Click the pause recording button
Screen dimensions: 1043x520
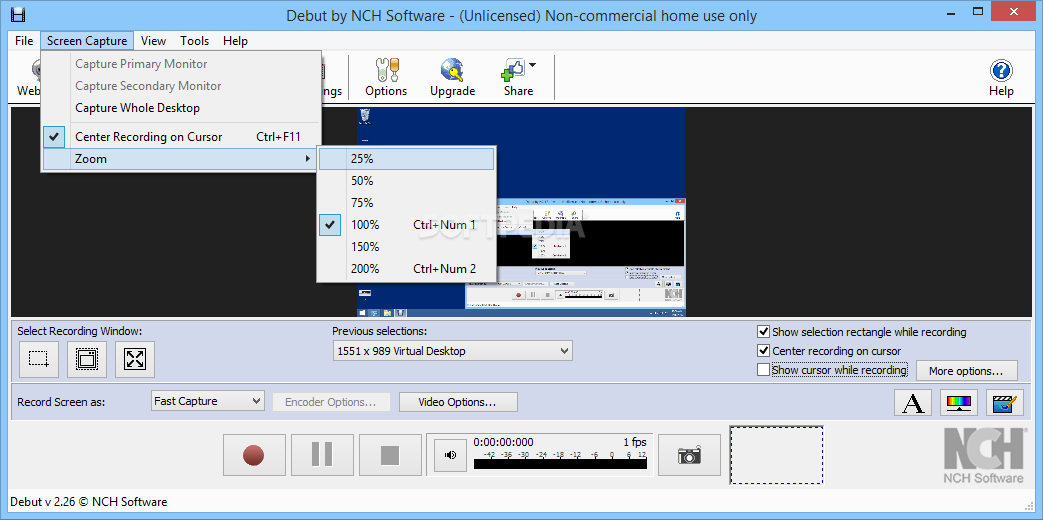(322, 455)
